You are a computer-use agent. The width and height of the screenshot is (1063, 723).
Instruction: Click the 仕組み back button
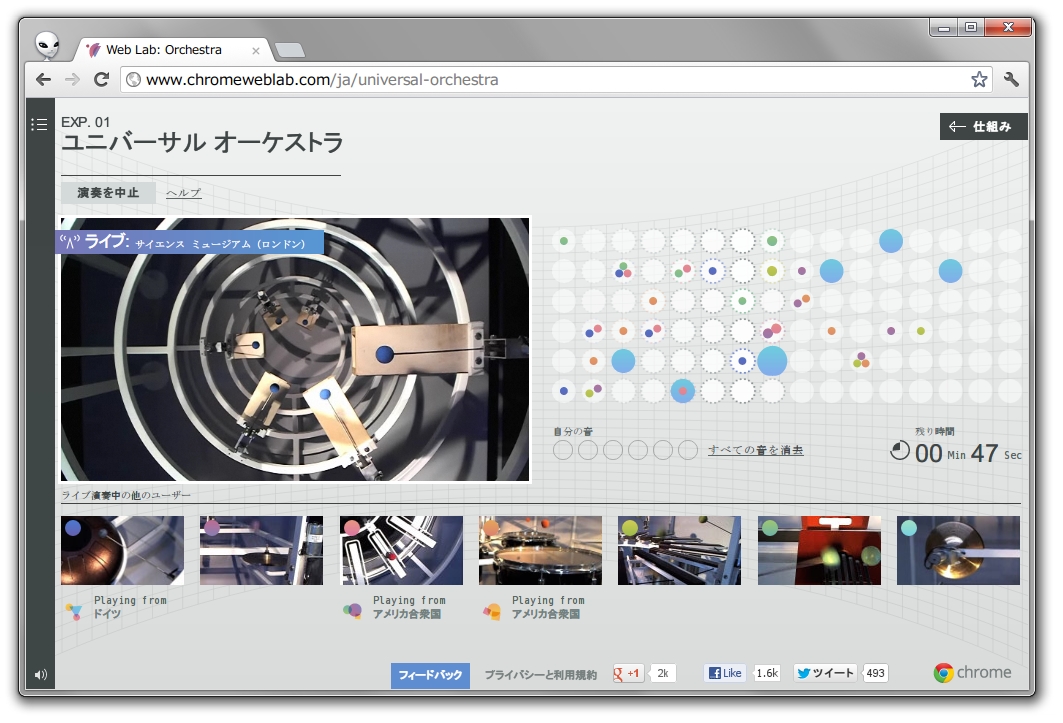click(983, 126)
